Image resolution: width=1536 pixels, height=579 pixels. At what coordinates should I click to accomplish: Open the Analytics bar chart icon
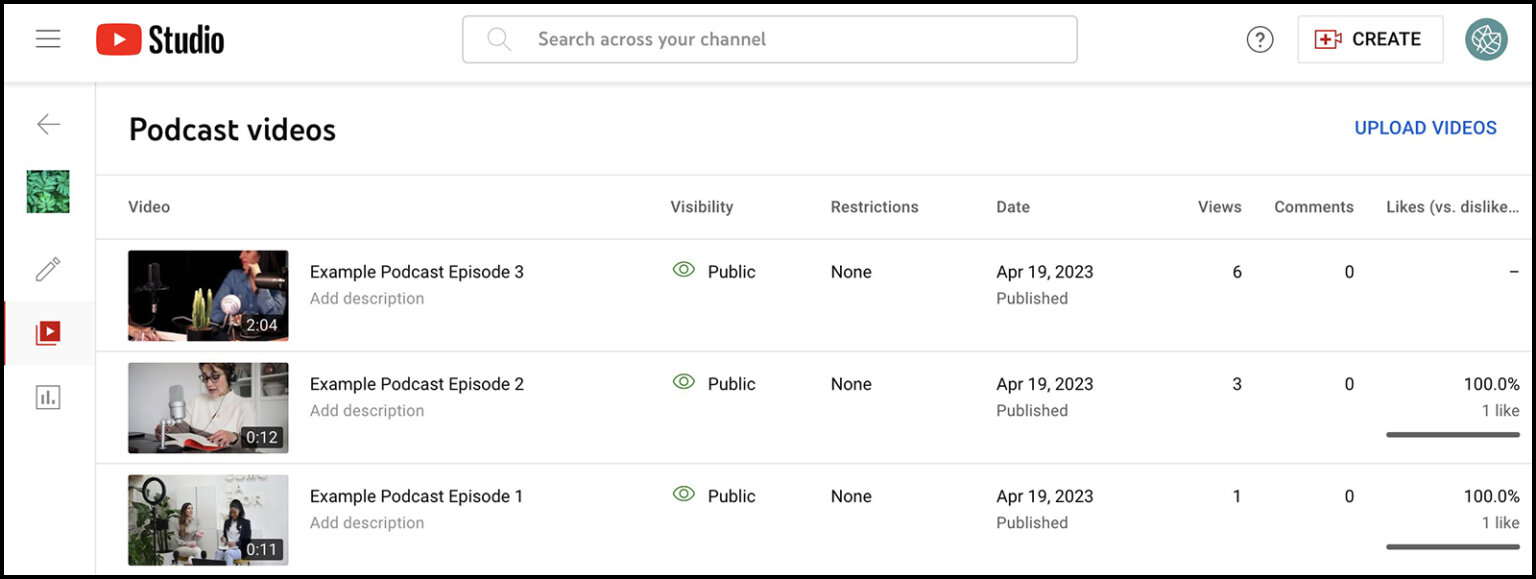(x=48, y=397)
